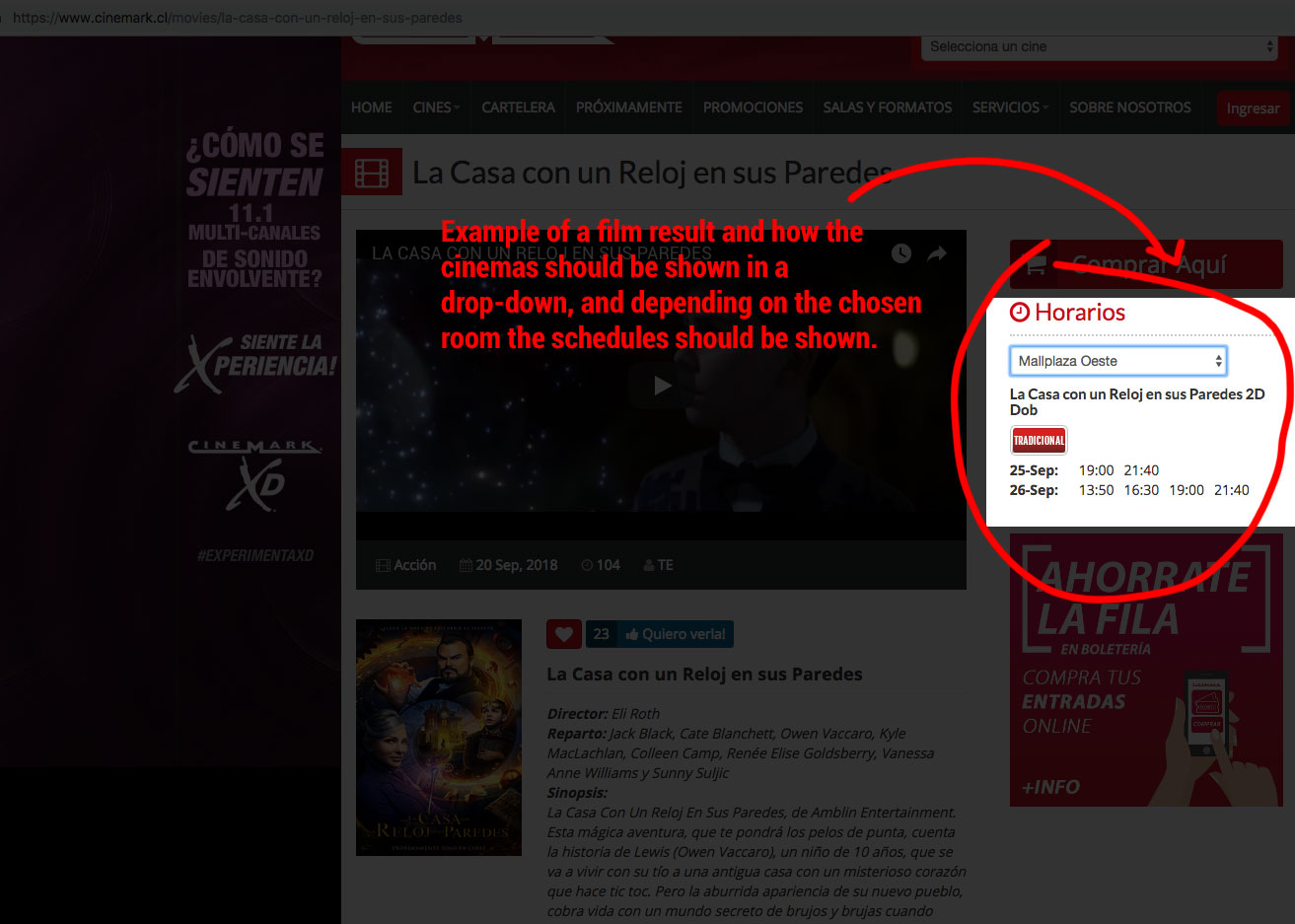1295x924 pixels.
Task: Select the 19:00 showtime on 26-Sep
Action: [1187, 490]
